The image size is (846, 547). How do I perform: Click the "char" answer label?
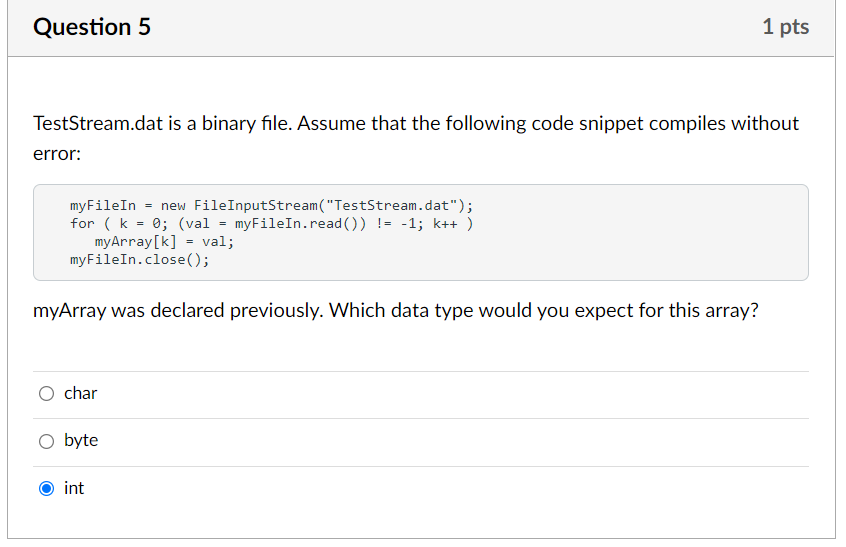point(80,394)
